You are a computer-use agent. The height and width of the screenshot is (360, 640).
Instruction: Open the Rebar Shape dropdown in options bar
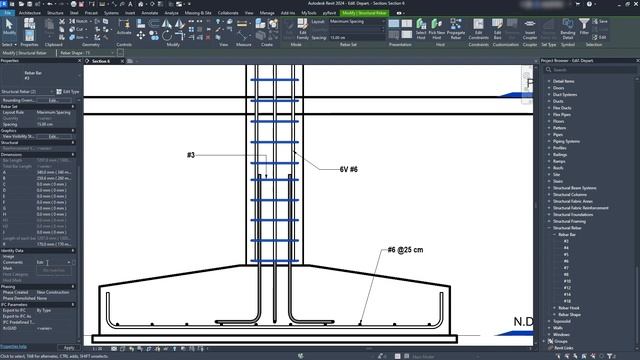click(x=87, y=53)
